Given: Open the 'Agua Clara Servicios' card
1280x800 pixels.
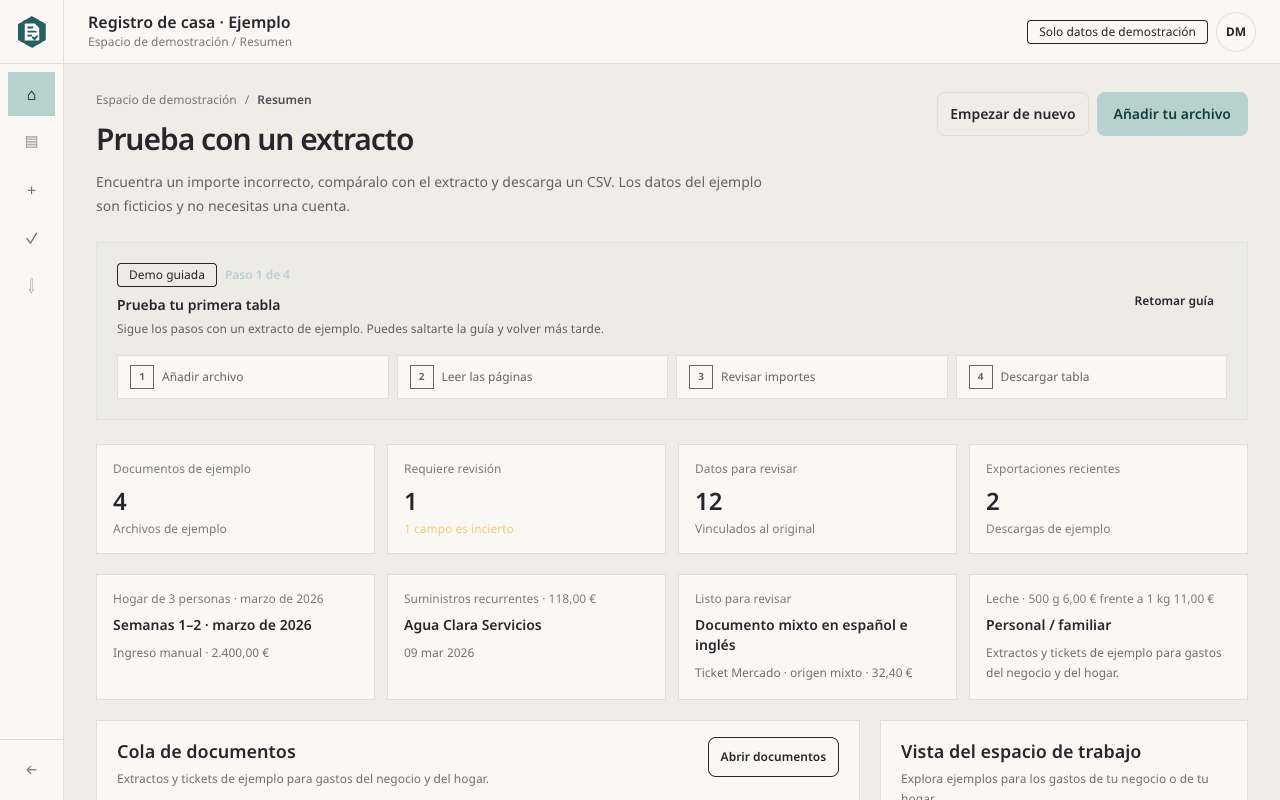Looking at the screenshot, I should [526, 637].
